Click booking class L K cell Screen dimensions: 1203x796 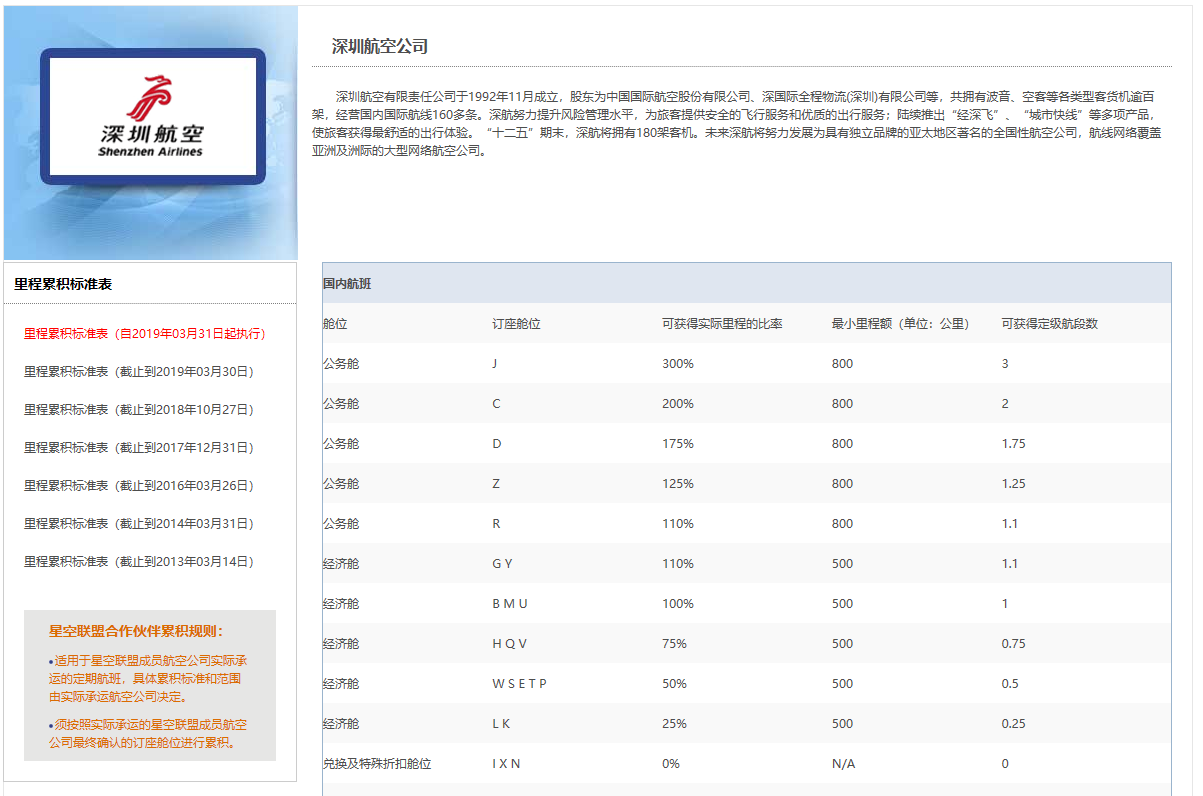click(x=501, y=724)
